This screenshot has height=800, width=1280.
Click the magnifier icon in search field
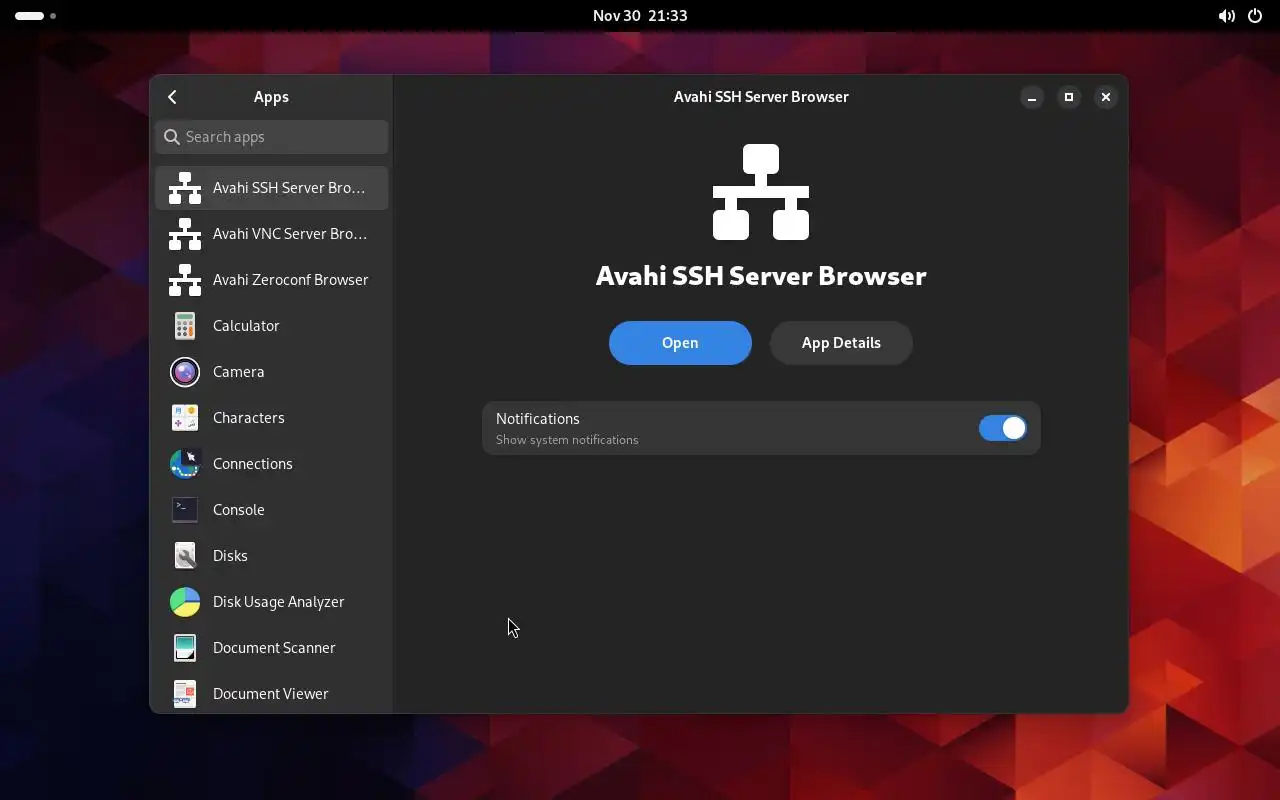coord(172,137)
